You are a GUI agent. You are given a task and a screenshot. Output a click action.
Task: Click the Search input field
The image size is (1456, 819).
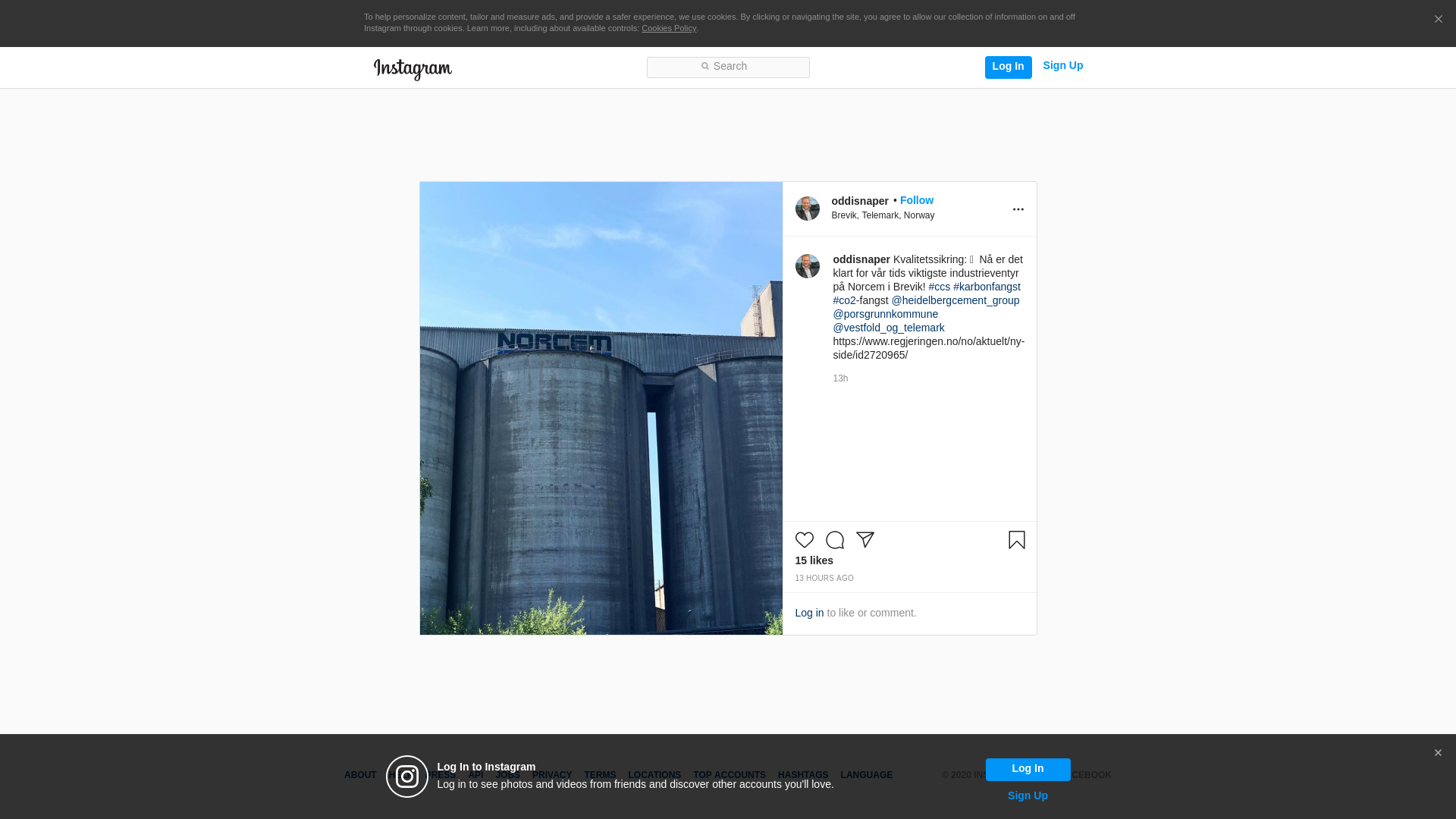(x=728, y=67)
